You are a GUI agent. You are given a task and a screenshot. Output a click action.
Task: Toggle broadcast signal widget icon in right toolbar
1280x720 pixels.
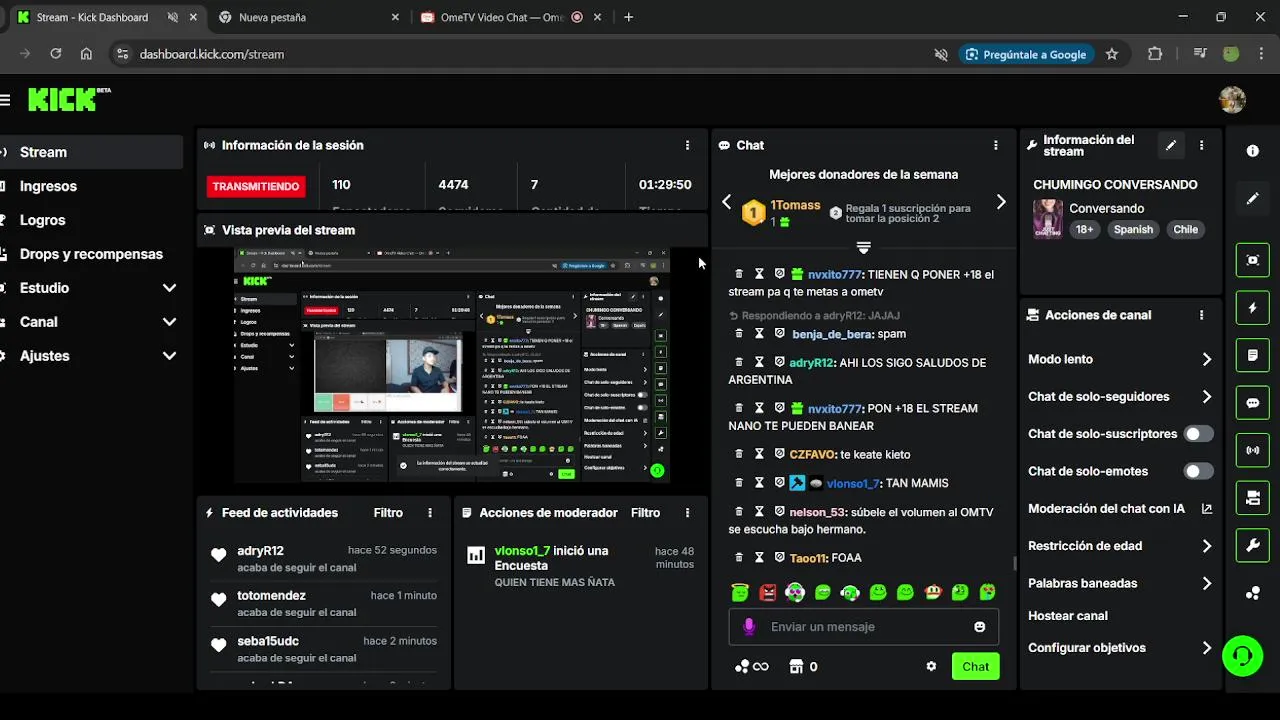point(1253,450)
